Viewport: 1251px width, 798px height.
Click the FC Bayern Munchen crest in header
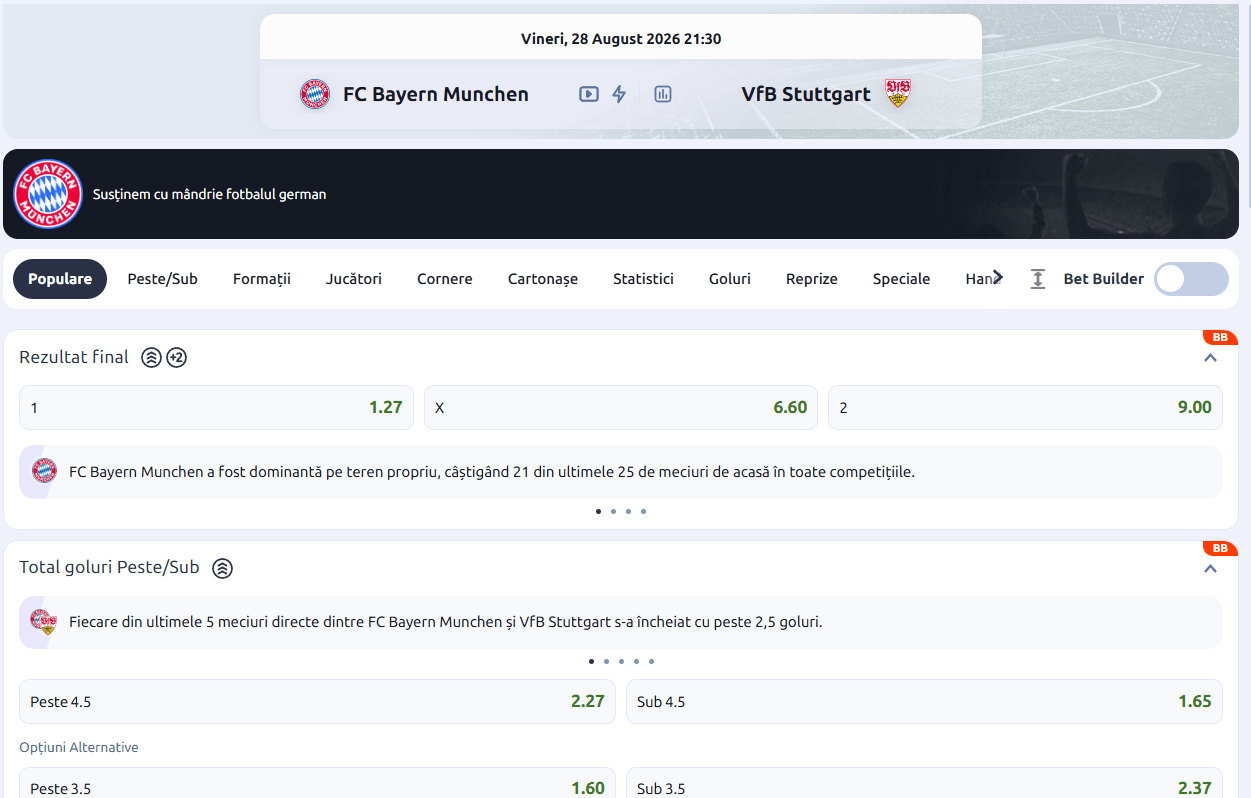[x=315, y=94]
